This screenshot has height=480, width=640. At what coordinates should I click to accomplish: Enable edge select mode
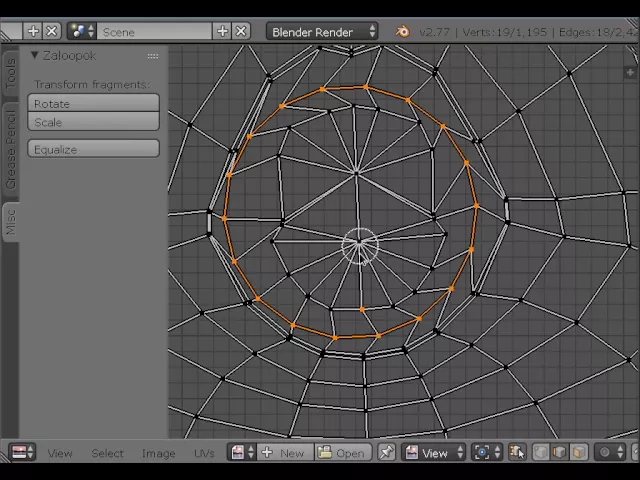click(x=560, y=452)
